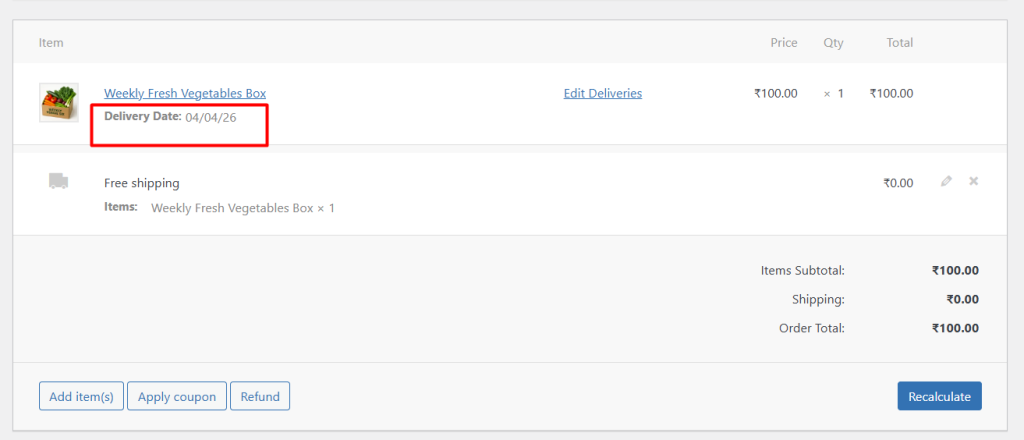Delete the Free shipping line with X
Image resolution: width=1024 pixels, height=440 pixels.
click(974, 182)
